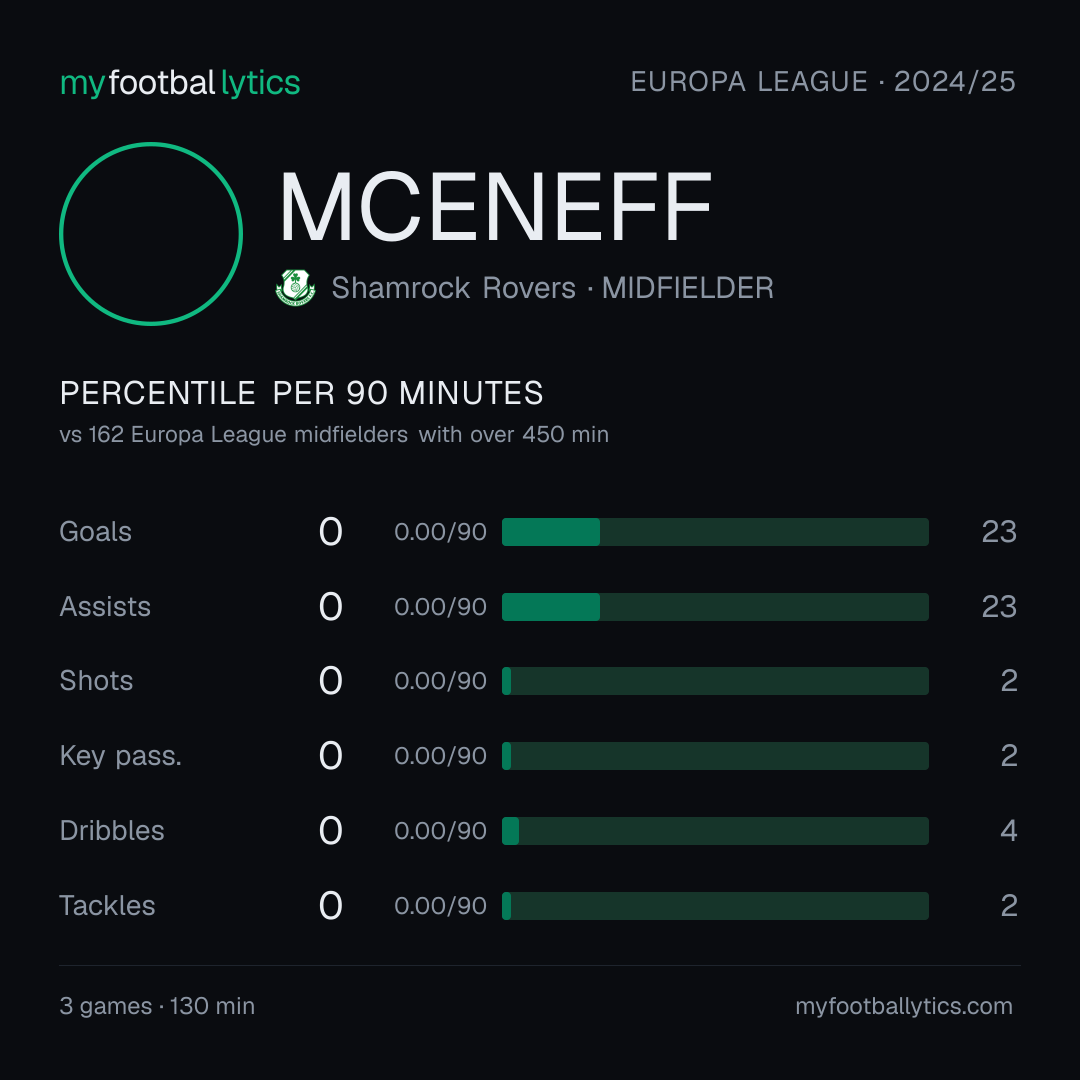
Task: Click the MCENEFF player name heading
Action: pos(495,207)
